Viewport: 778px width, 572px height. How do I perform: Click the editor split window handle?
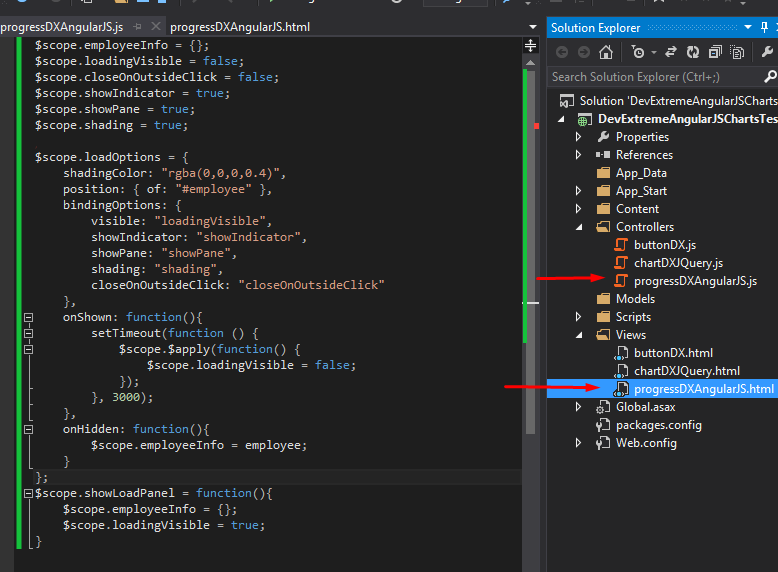coord(530,46)
